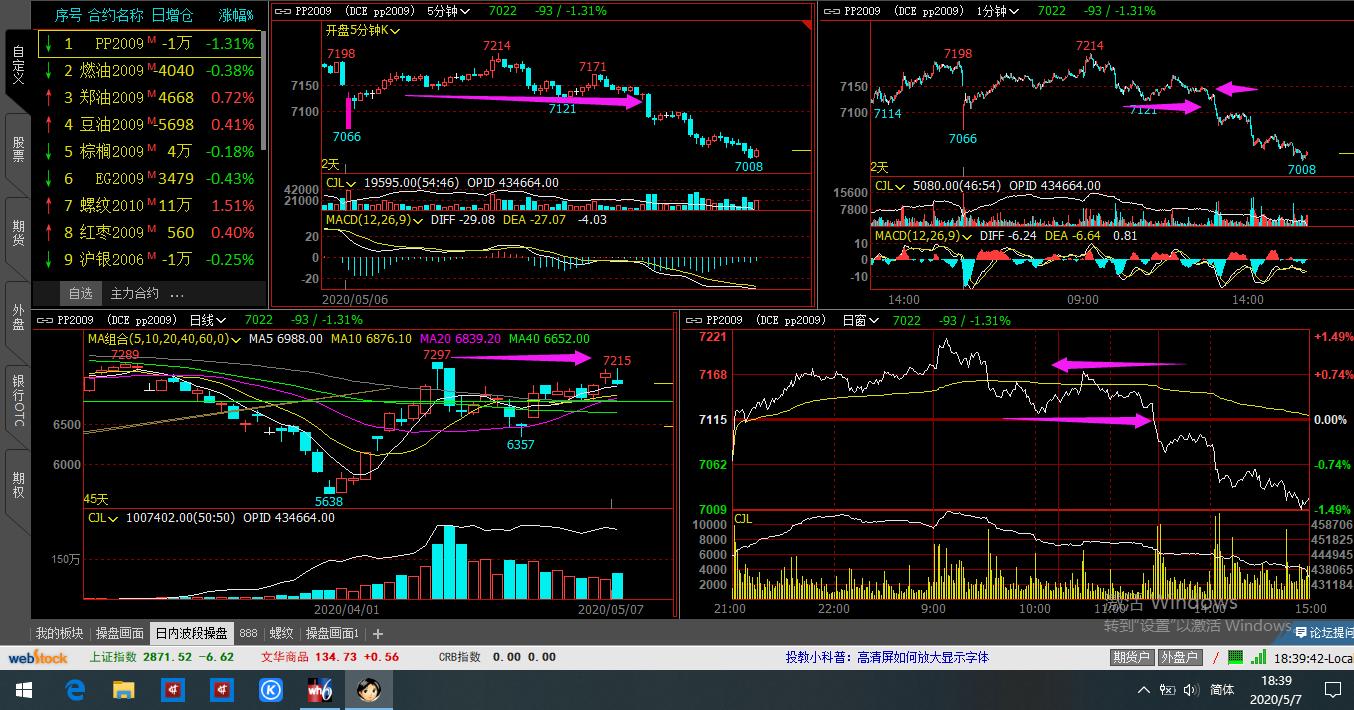Sort by the 涨幅% column header

(237, 15)
